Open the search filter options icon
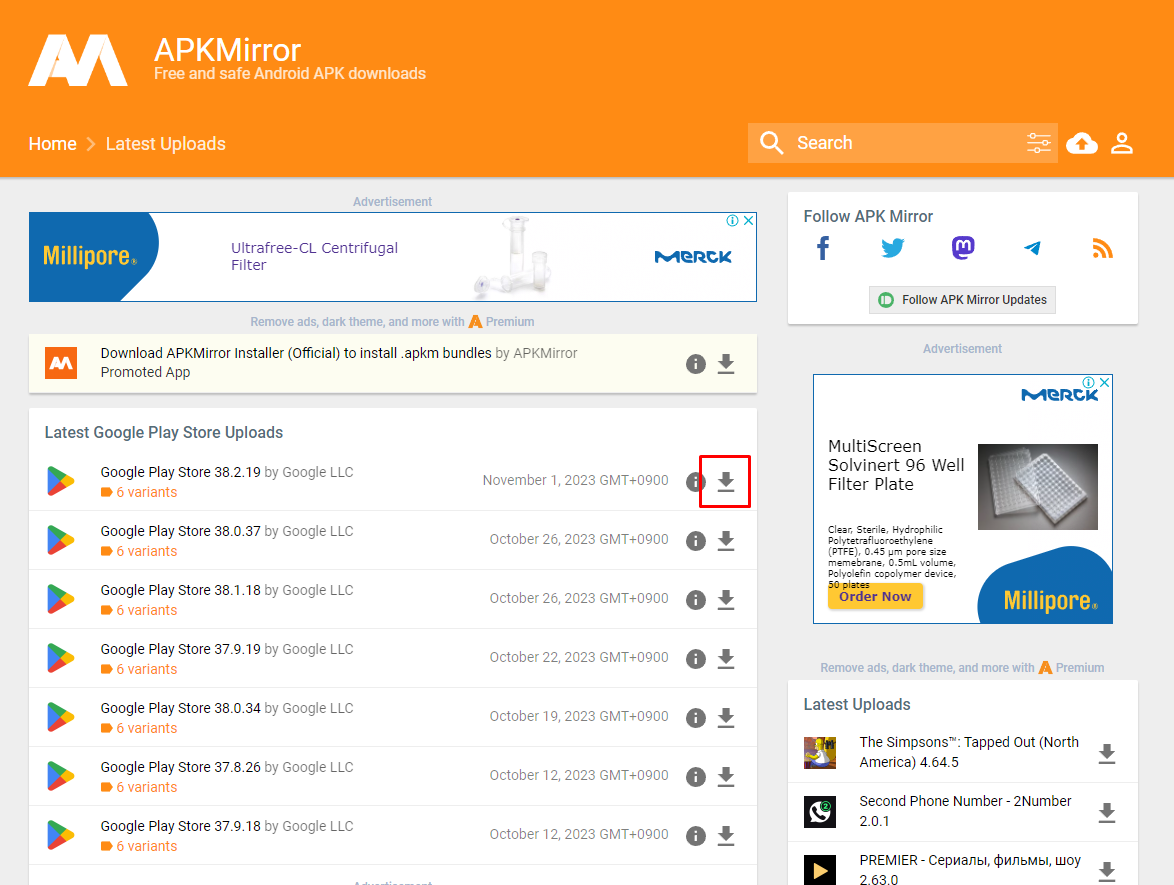This screenshot has height=885, width=1174. 1038,143
